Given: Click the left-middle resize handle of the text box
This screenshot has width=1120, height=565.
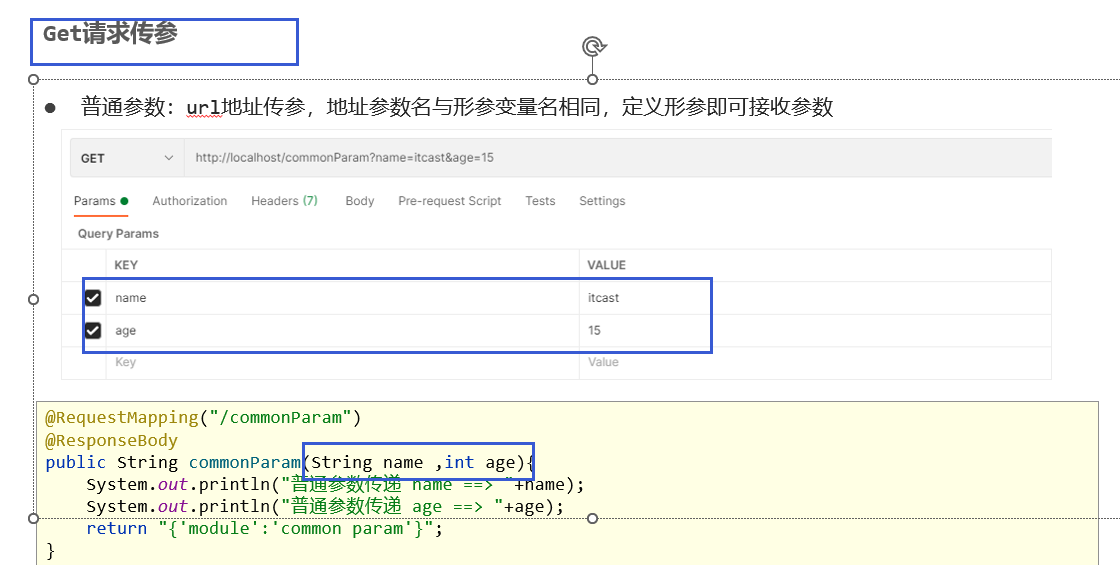Looking at the screenshot, I should tap(34, 299).
